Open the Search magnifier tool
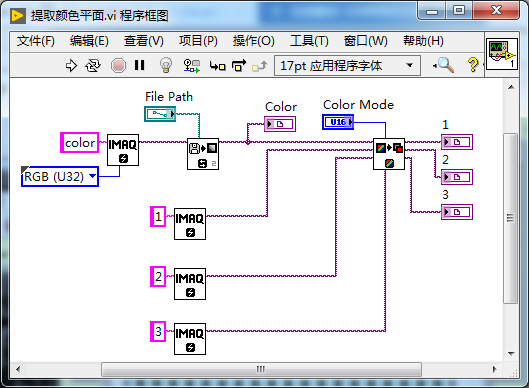The image size is (529, 388). pos(444,65)
